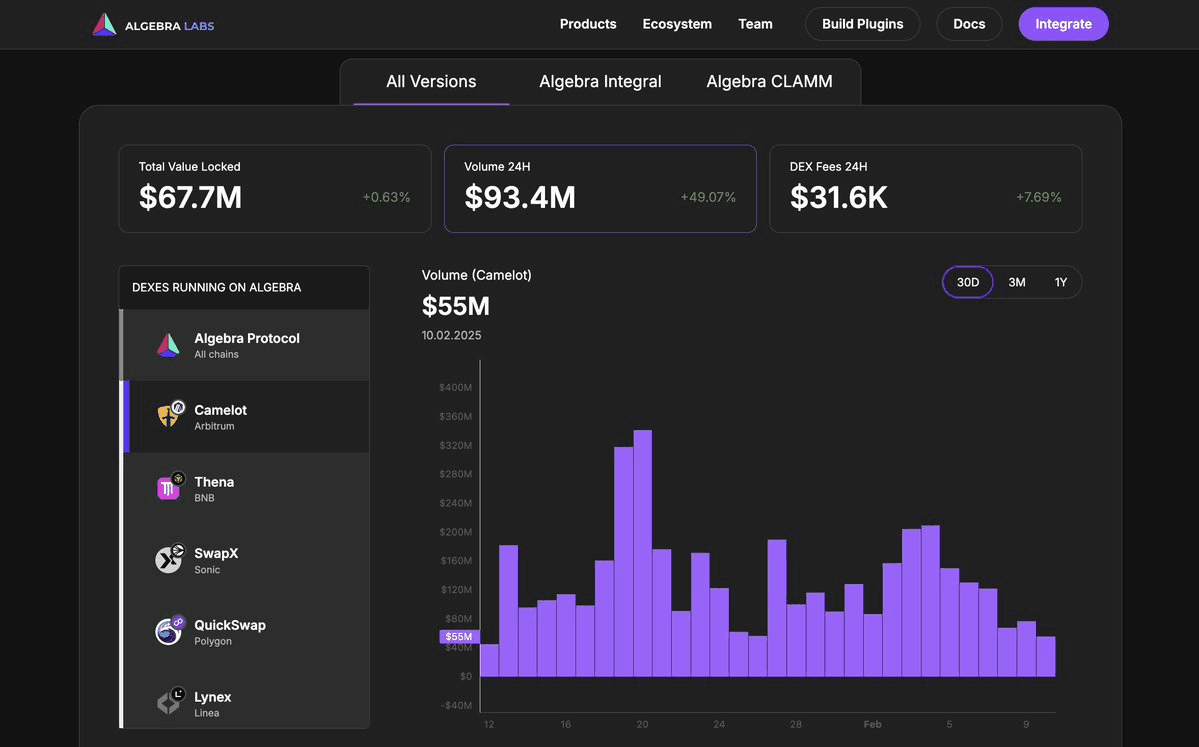Switch to the 3M time range

[1016, 282]
